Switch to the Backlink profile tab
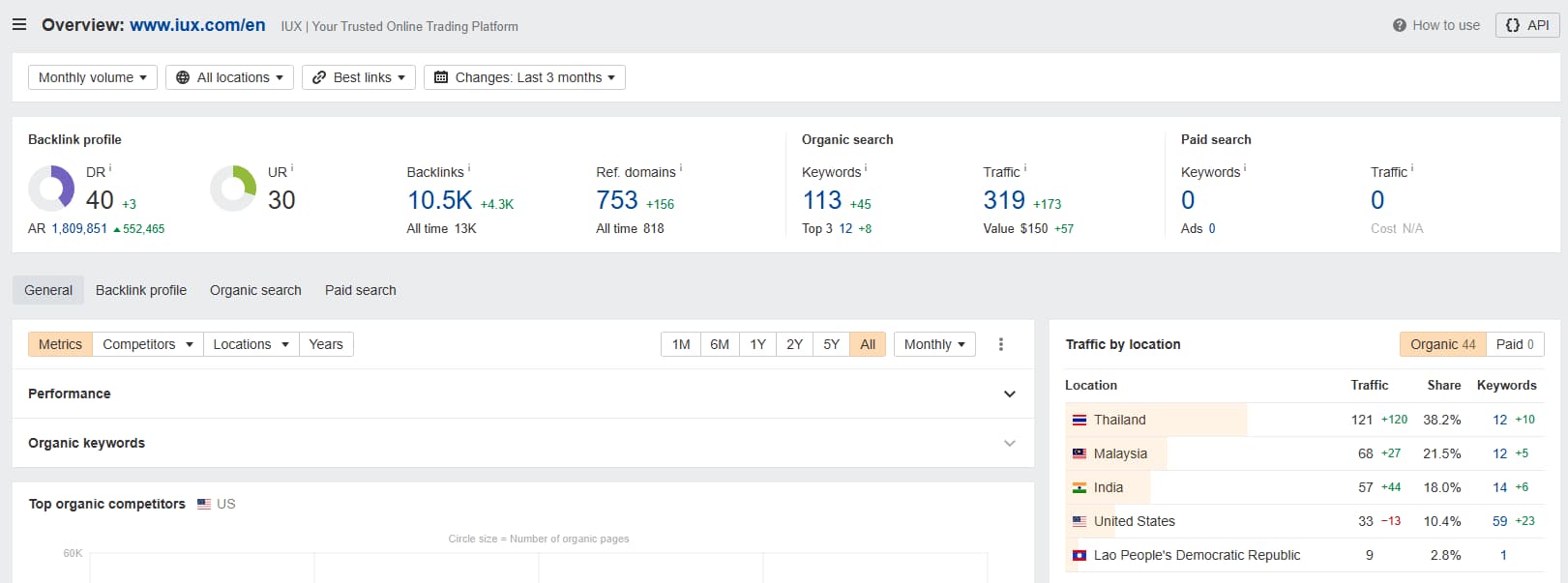1568x583 pixels. (x=141, y=290)
